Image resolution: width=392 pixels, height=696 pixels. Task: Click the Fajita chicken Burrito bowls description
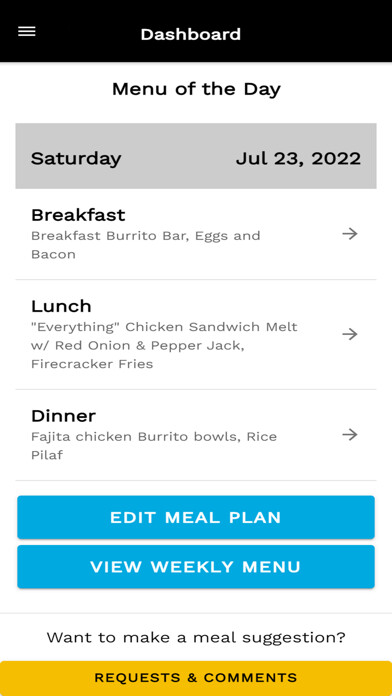coord(154,446)
